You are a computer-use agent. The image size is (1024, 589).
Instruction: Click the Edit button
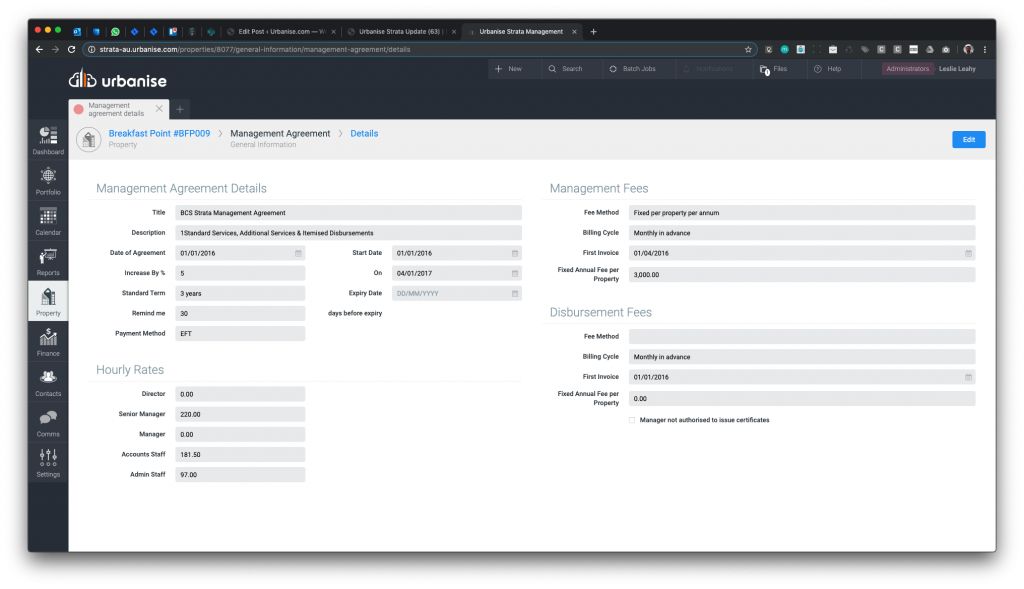[x=968, y=140]
